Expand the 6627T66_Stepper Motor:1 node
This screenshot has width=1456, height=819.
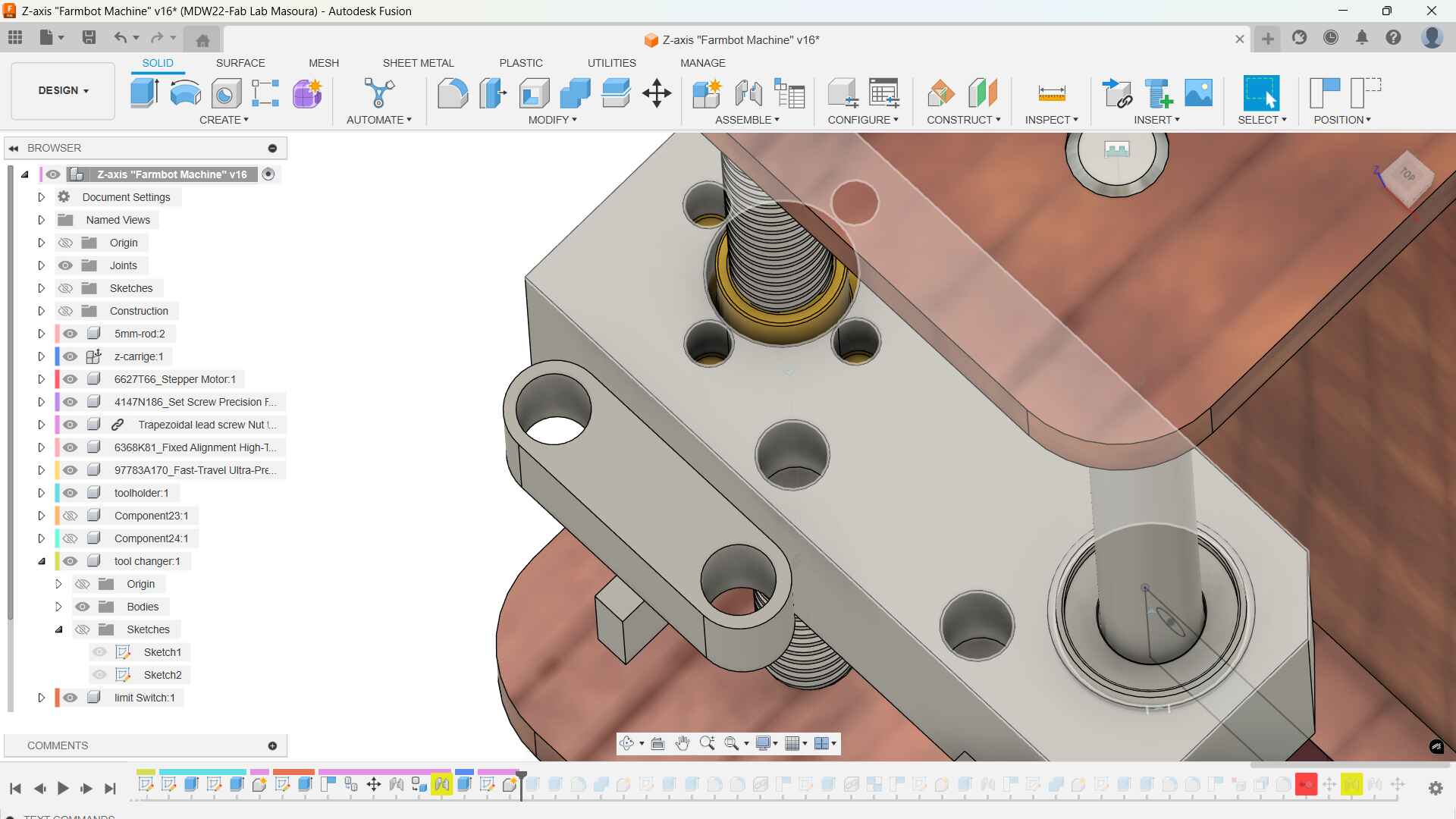(x=41, y=379)
